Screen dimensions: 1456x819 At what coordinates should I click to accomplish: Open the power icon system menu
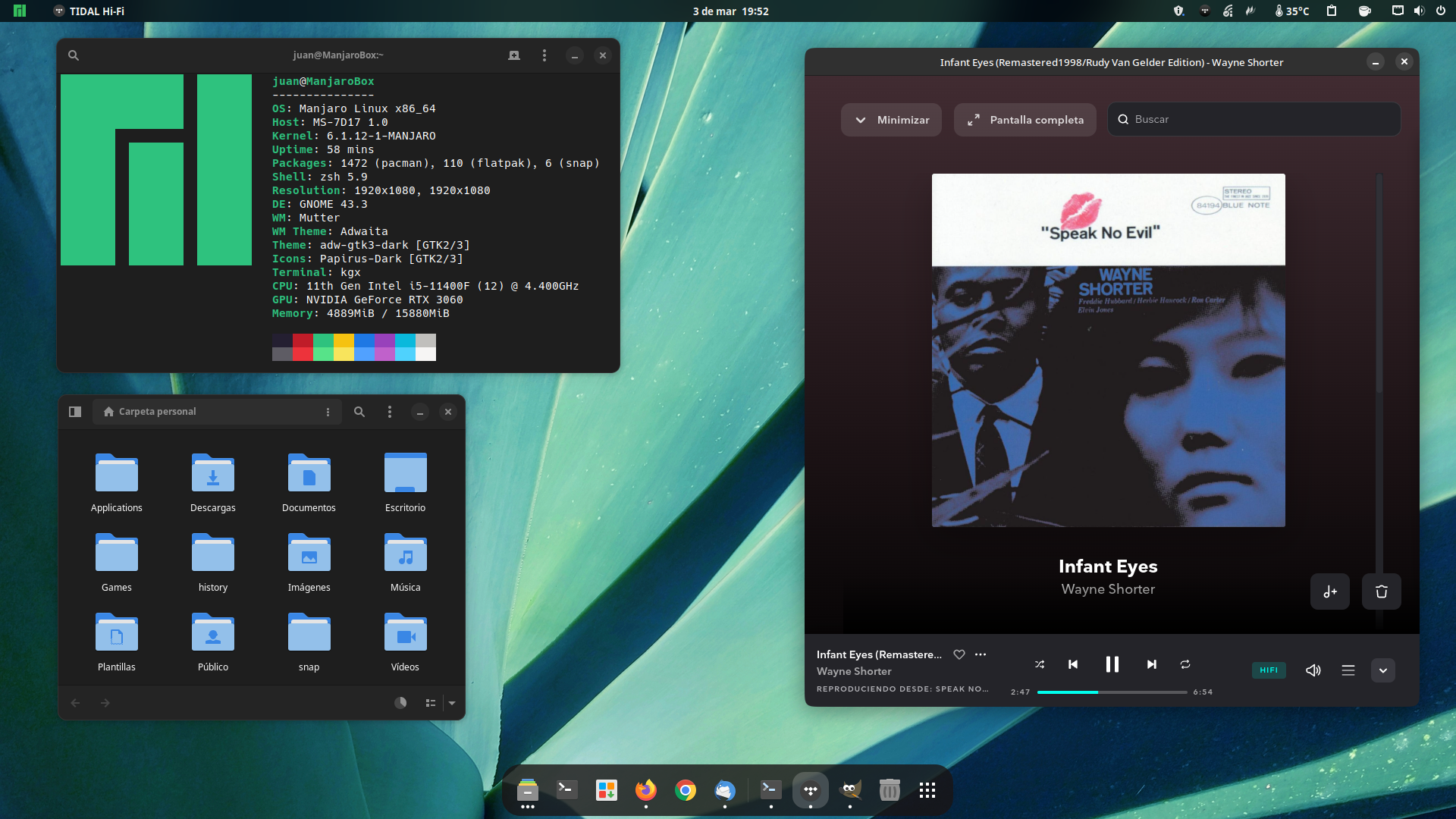coord(1441,11)
